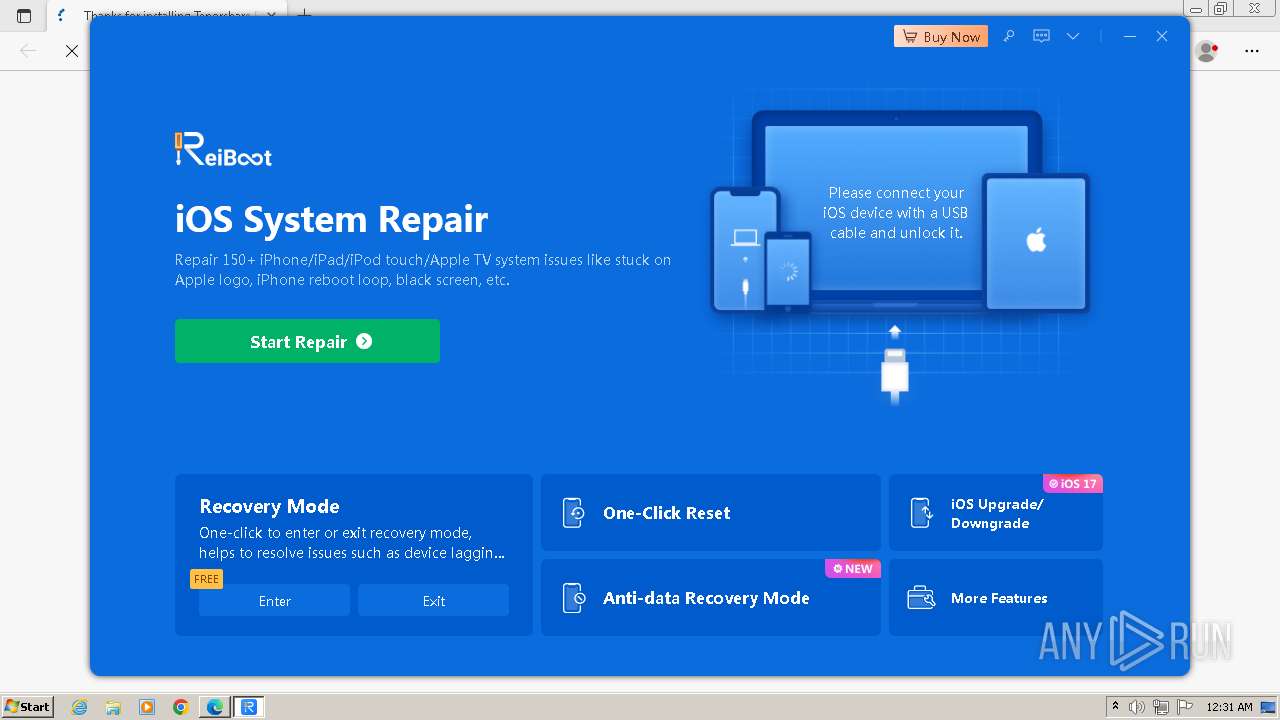Show hidden system tray icons
This screenshot has width=1280, height=720.
(1115, 707)
